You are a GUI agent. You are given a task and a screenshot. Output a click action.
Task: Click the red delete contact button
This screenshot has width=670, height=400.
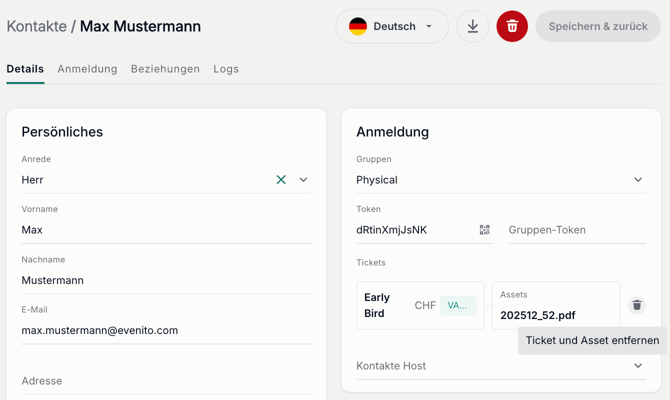(512, 26)
